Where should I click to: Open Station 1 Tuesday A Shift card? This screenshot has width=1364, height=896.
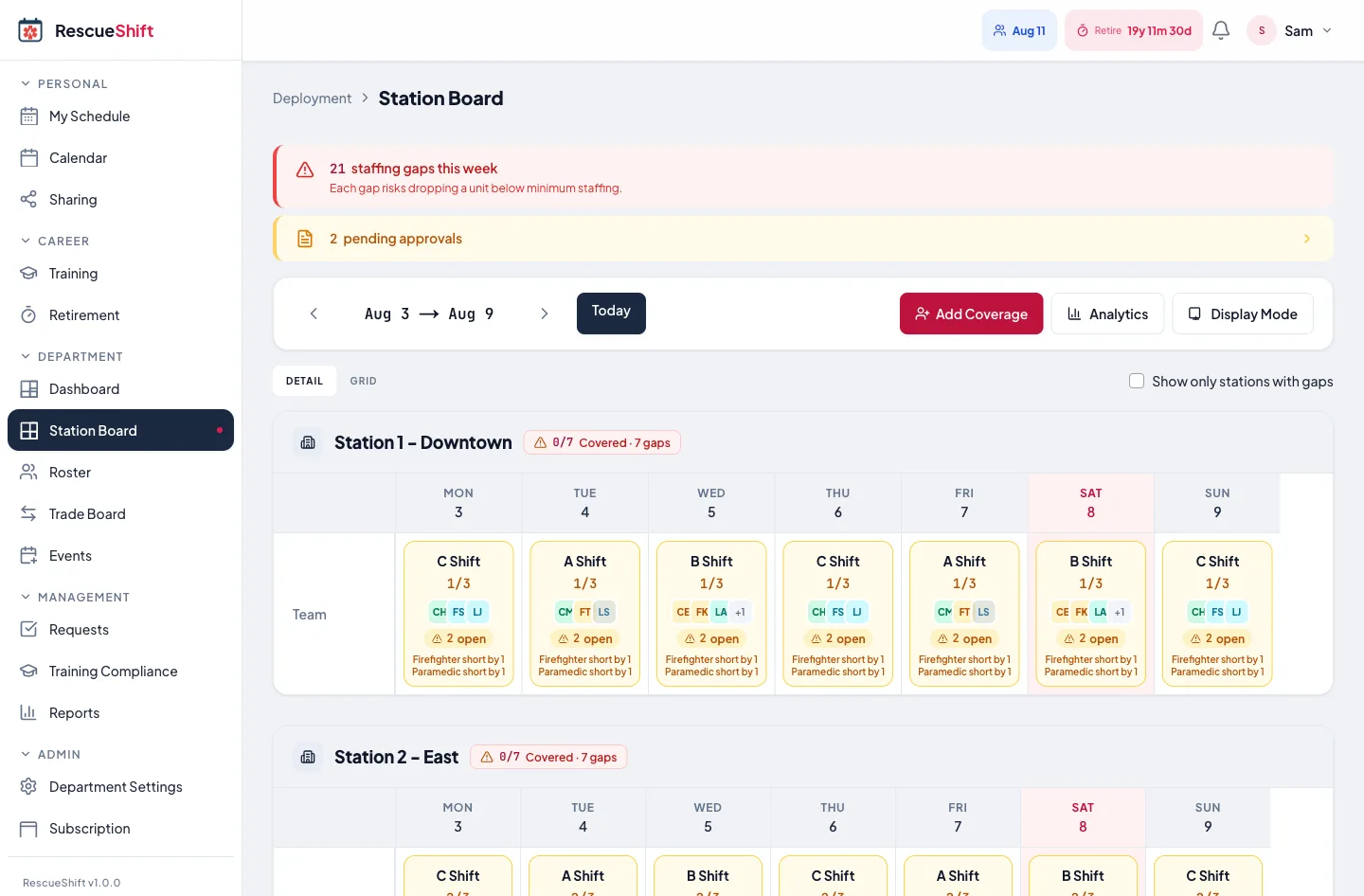(x=585, y=614)
